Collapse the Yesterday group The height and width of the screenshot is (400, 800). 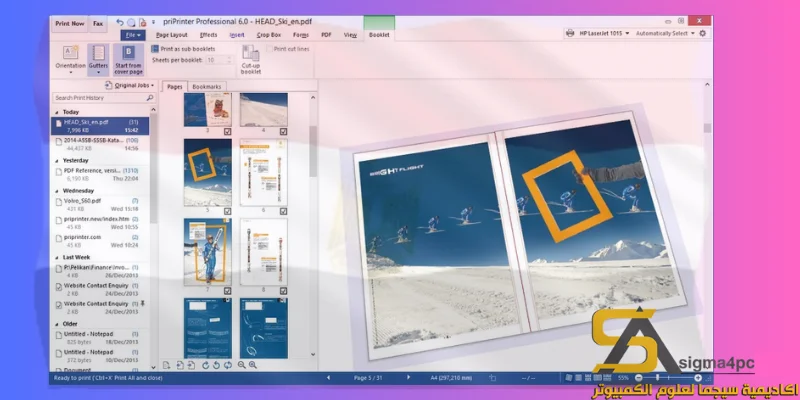56,160
